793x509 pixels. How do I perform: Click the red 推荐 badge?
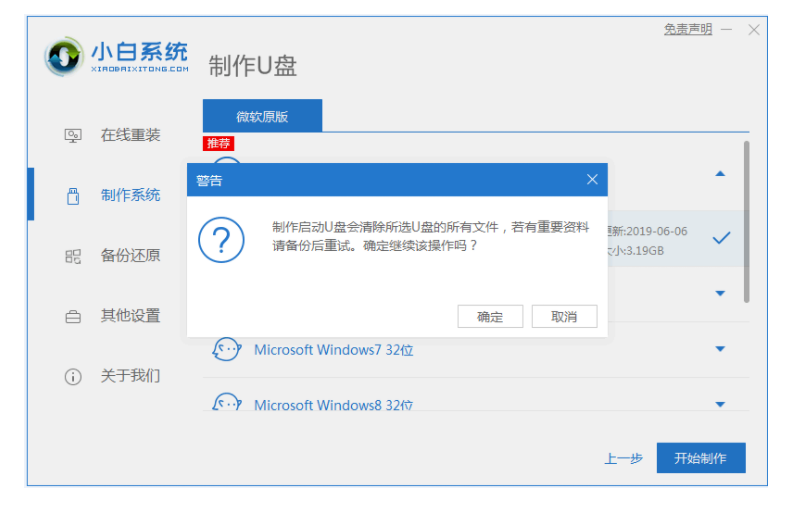218,143
